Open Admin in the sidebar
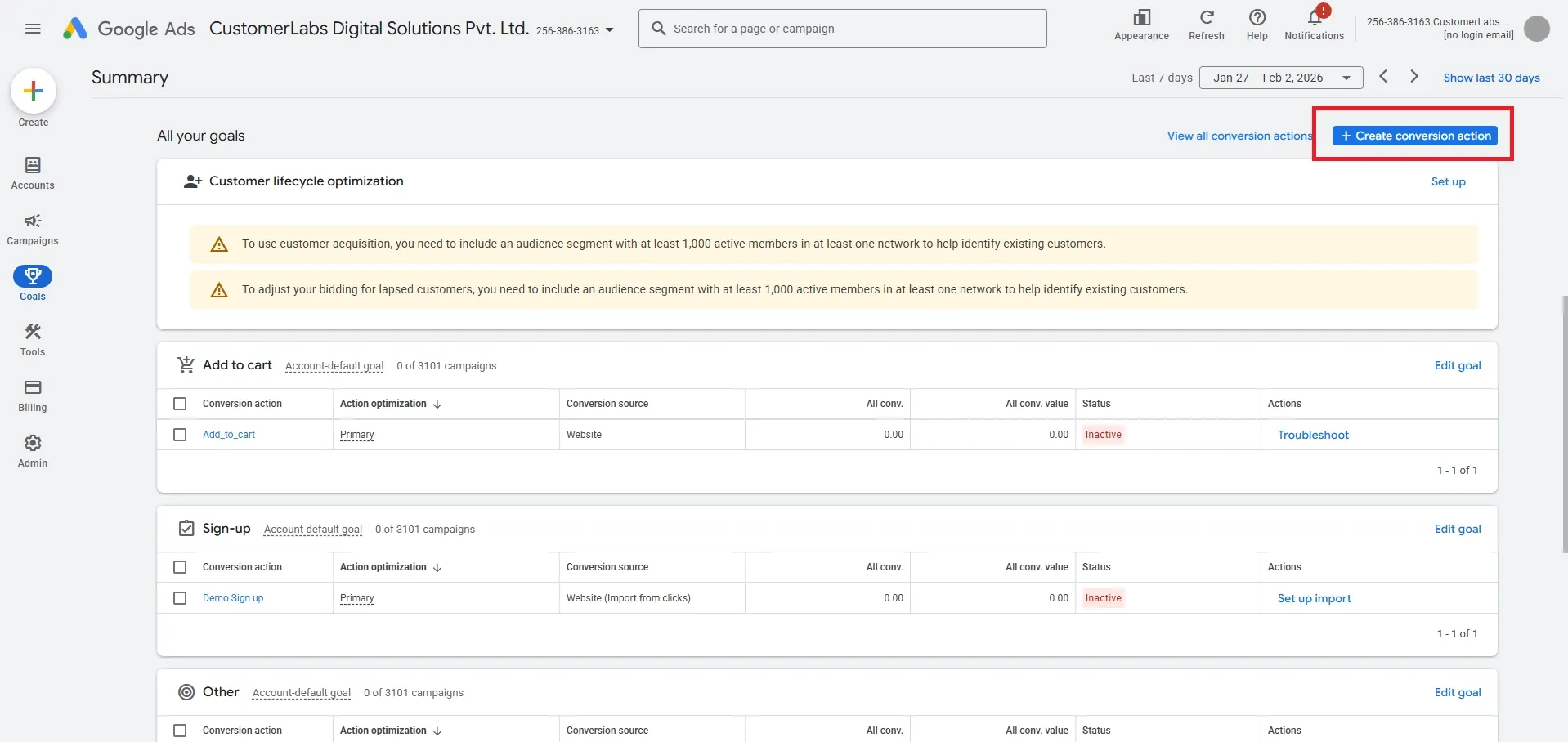Screen dimensions: 1568x742 point(33,451)
